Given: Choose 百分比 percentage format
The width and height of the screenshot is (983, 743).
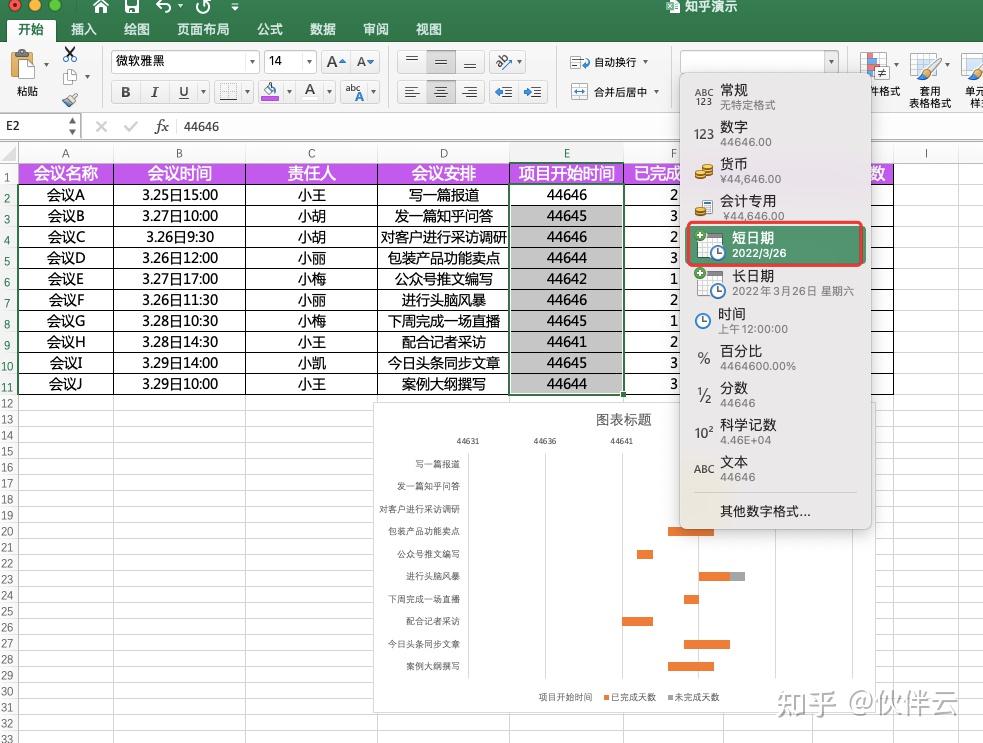Looking at the screenshot, I should (x=775, y=357).
